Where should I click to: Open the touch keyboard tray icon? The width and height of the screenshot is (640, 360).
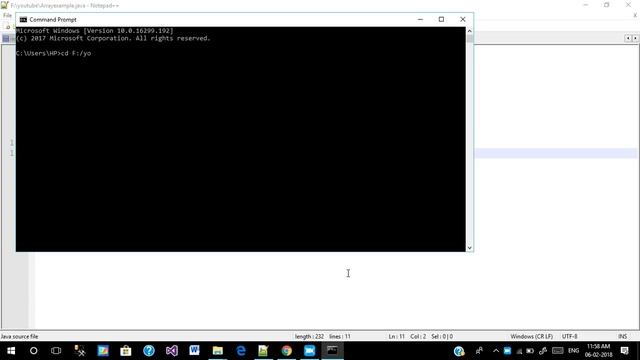pyautogui.click(x=558, y=351)
